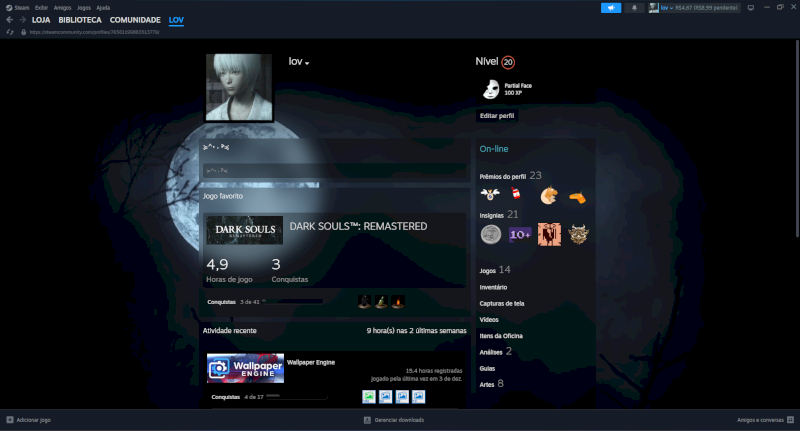Viewport: 800px width, 431px height.
Task: Click the level 20 circle badge
Action: coord(508,62)
